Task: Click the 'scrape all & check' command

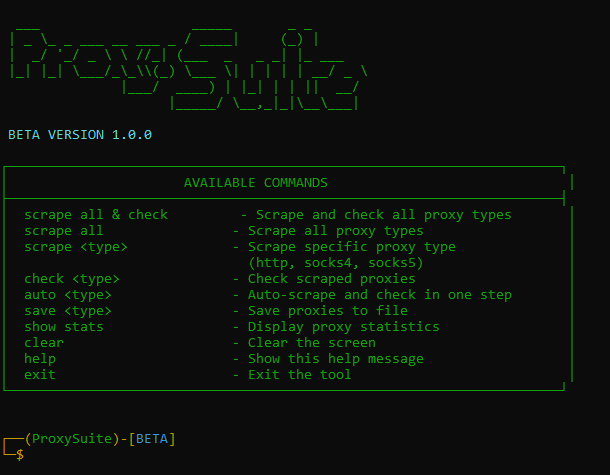Action: 96,215
